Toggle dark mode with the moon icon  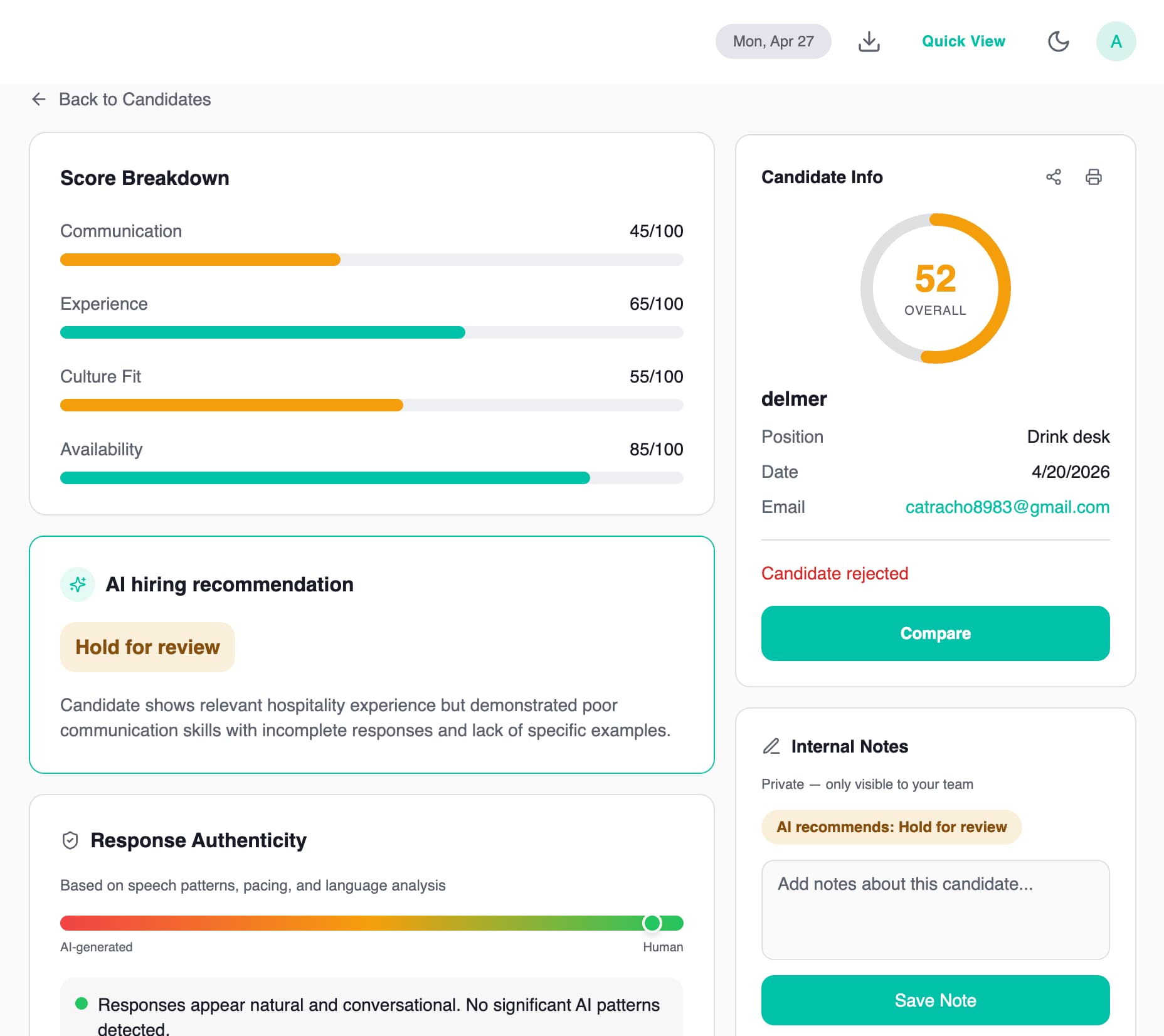point(1059,41)
